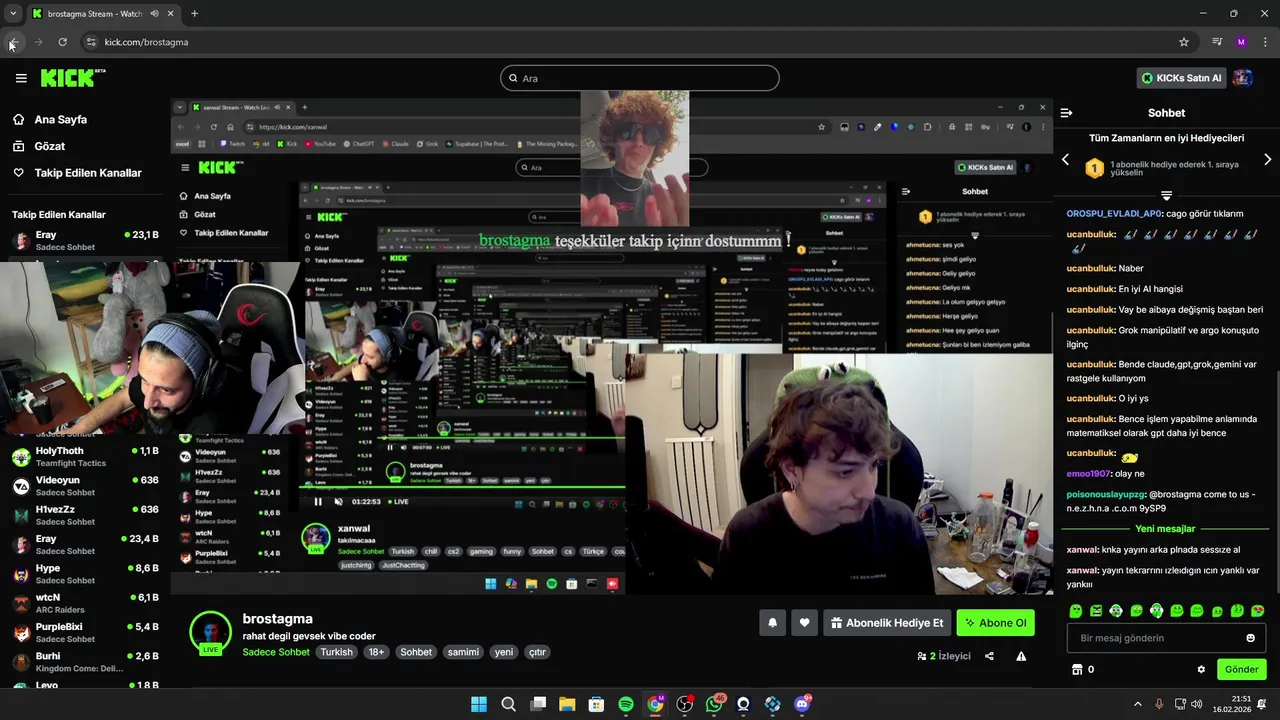Open the Kick hamburger sidebar menu
This screenshot has height=720, width=1280.
tap(21, 78)
